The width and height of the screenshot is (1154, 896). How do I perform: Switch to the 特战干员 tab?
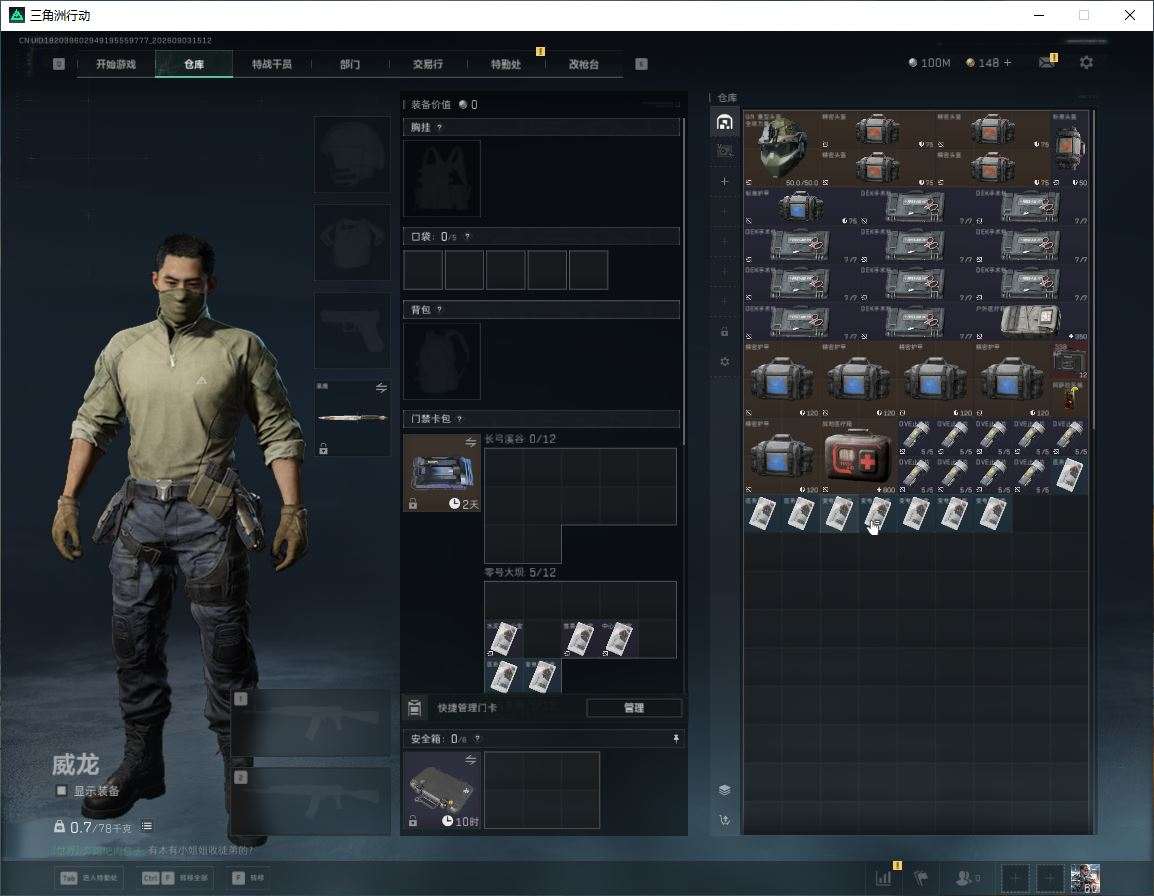272,64
